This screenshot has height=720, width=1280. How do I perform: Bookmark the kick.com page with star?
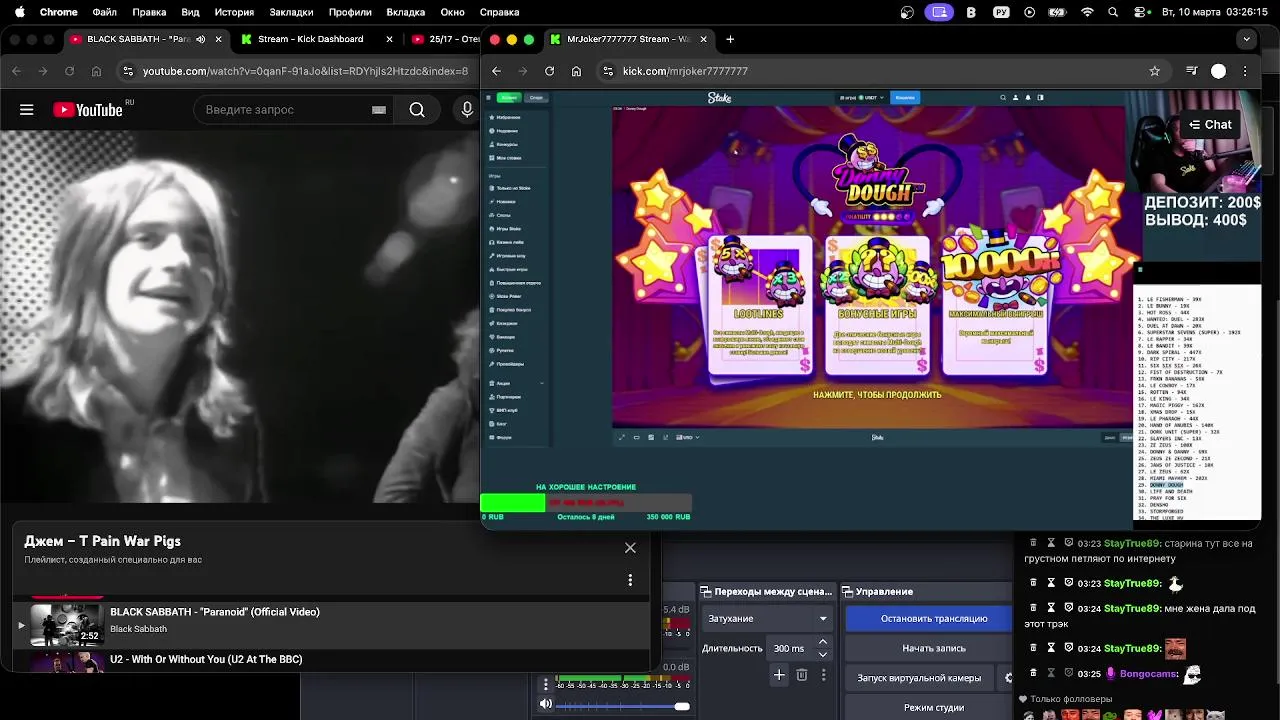[x=1154, y=71]
